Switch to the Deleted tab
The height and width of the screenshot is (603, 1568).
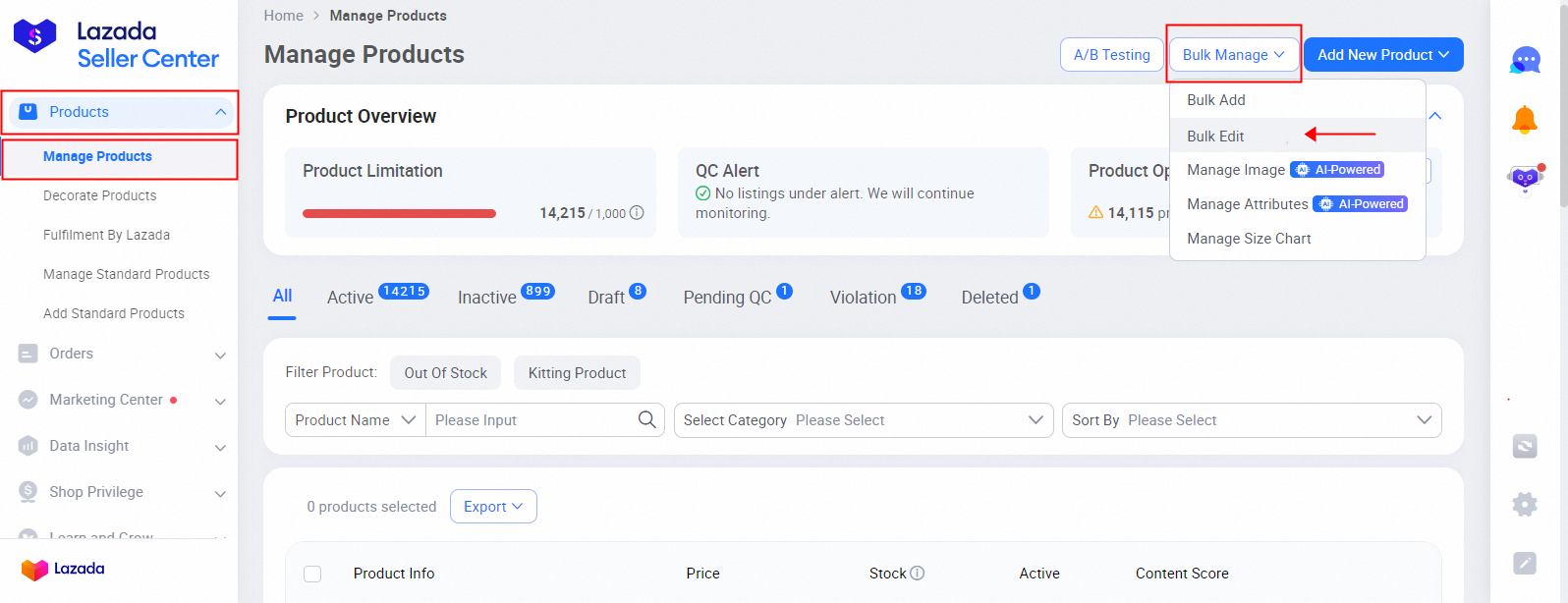point(999,296)
